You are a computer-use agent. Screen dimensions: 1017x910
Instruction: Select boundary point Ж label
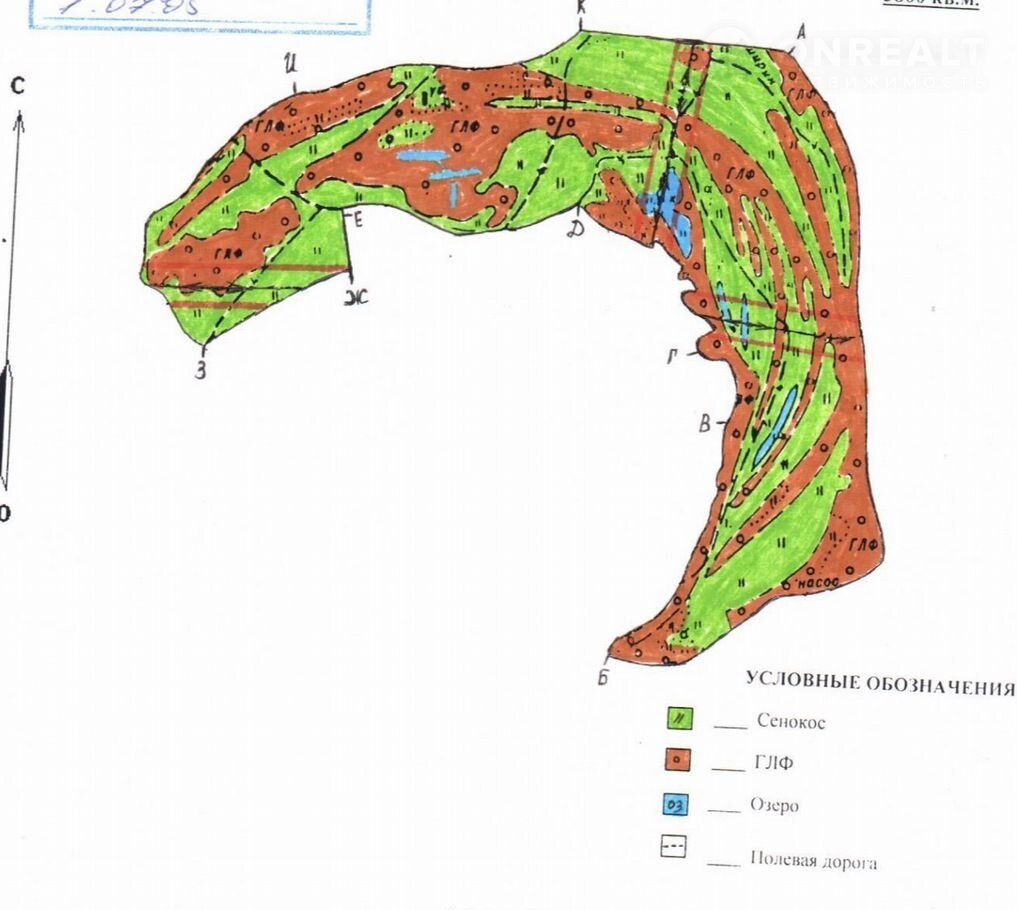pos(358,294)
